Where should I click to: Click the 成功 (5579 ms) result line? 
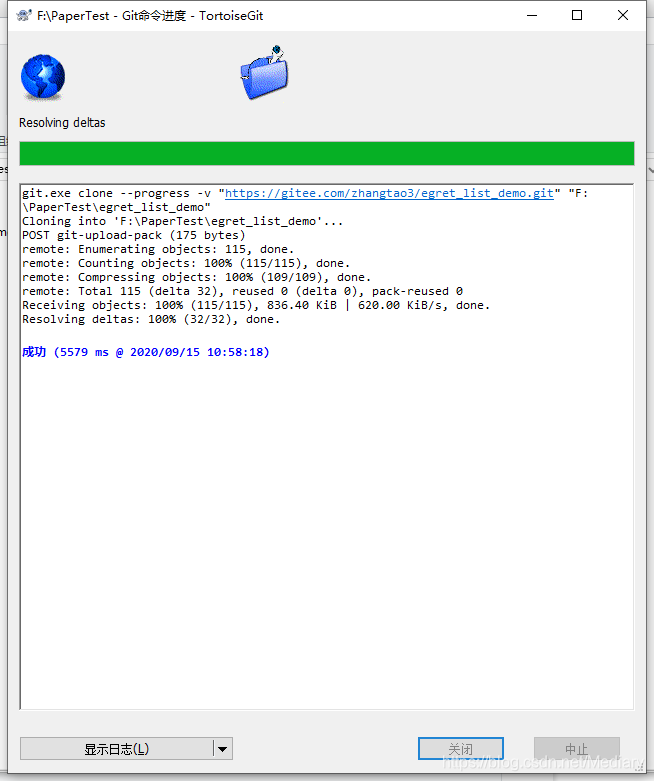point(145,352)
